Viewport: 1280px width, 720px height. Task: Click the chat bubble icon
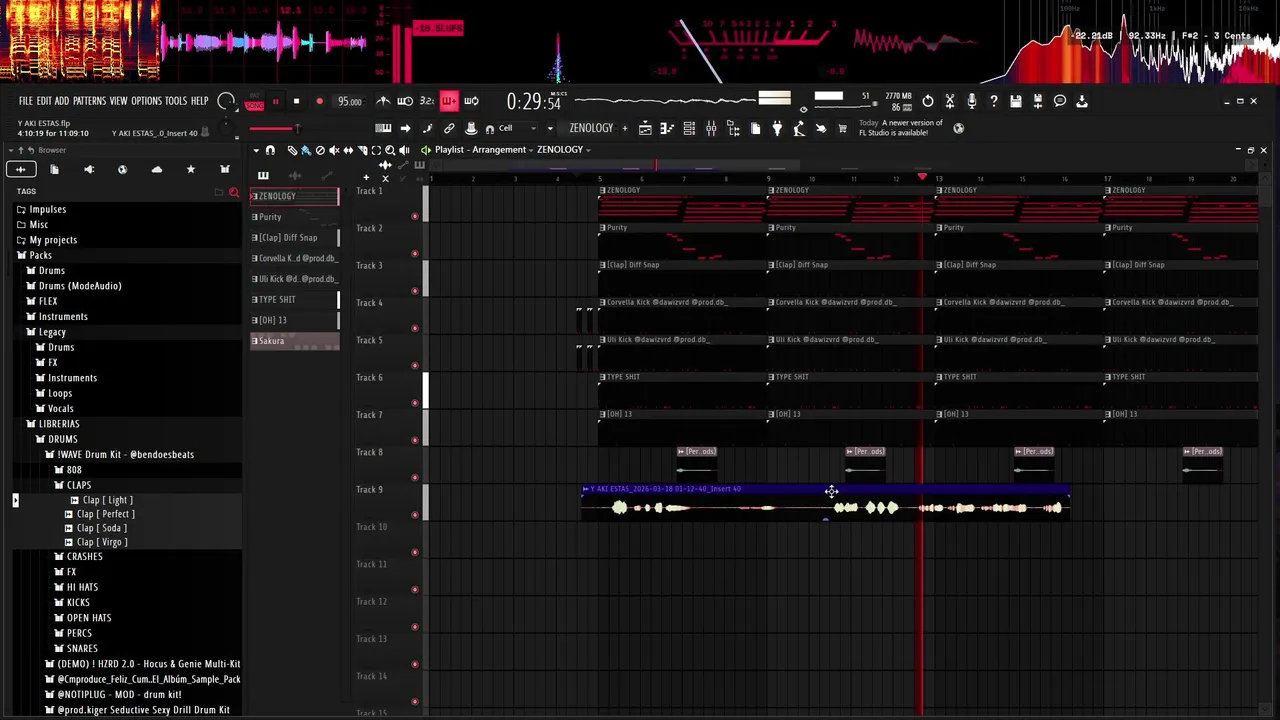1060,101
